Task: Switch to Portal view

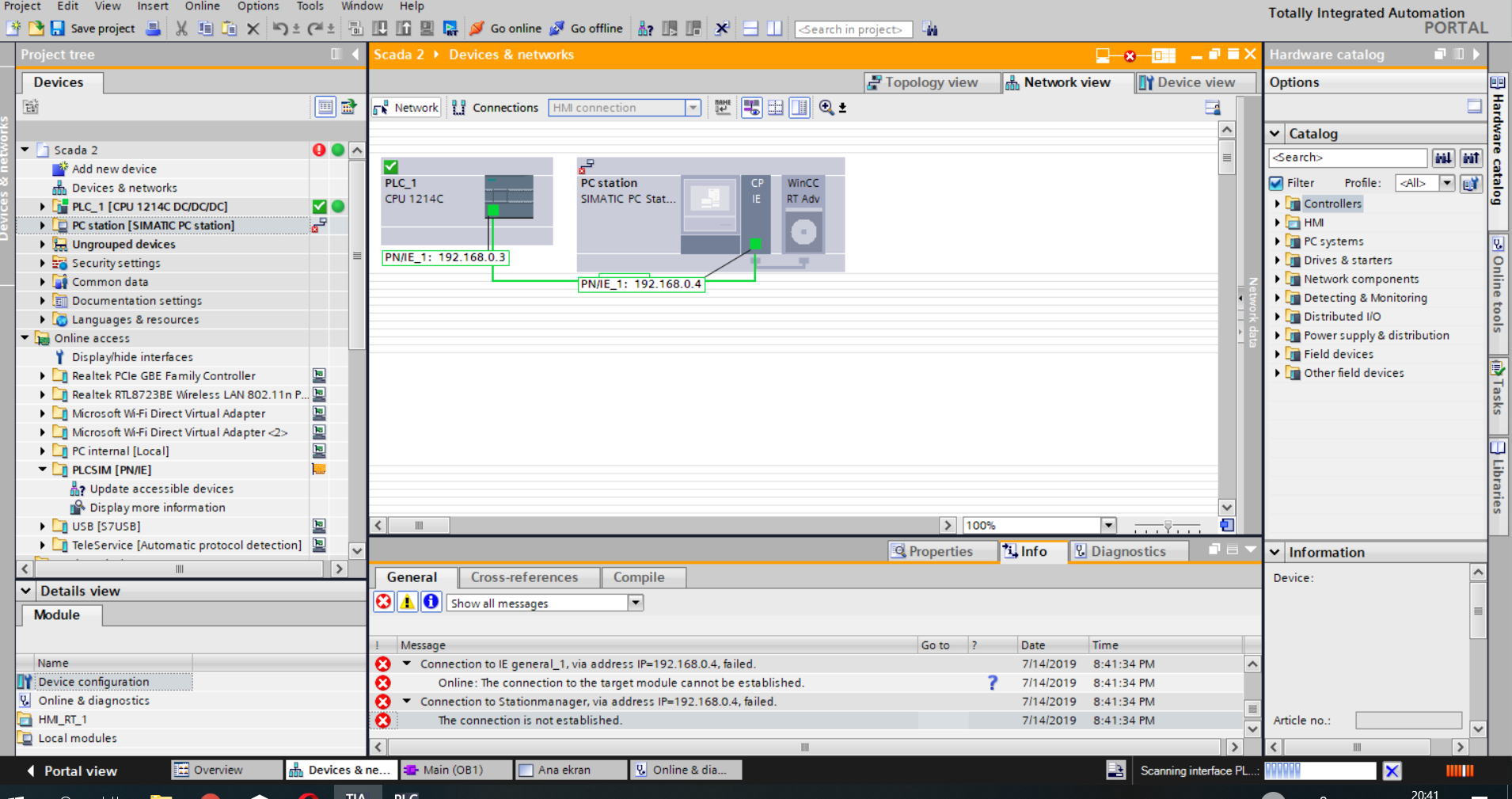Action: (72, 770)
